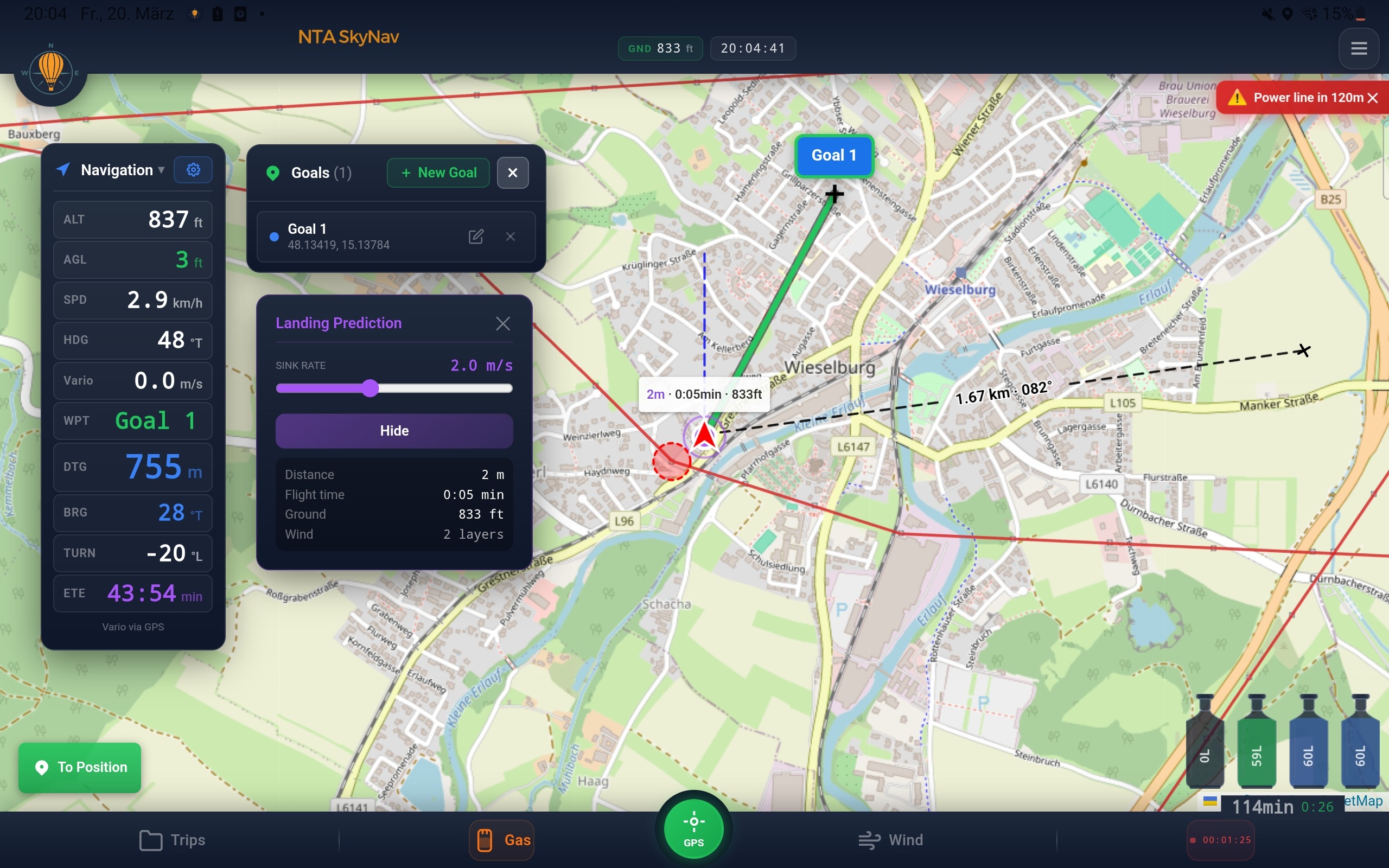The image size is (1389, 868).
Task: Hide the landing prediction
Action: click(x=394, y=431)
